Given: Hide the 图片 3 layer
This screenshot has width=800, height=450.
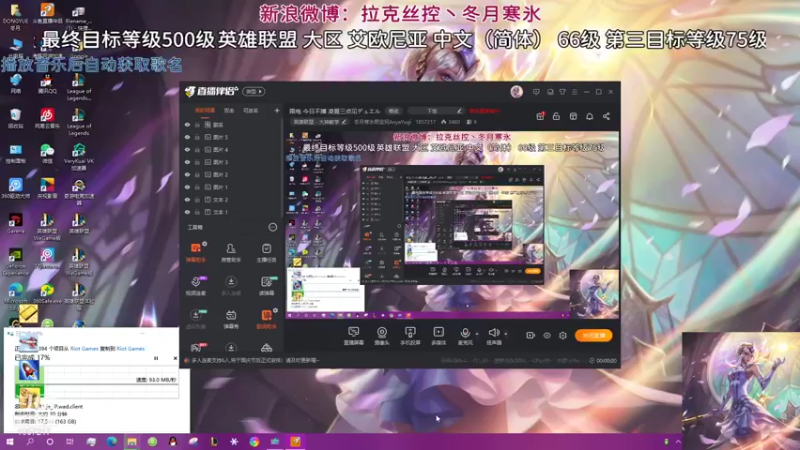Looking at the screenshot, I should 187,162.
